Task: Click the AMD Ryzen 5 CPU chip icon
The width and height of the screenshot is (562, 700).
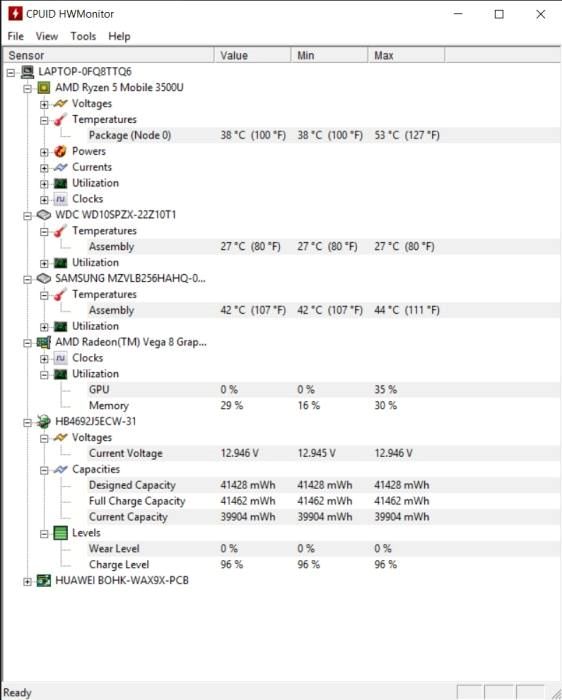Action: coord(44,88)
